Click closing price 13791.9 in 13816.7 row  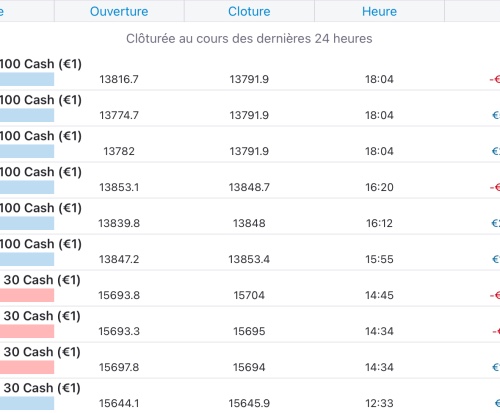[249, 79]
